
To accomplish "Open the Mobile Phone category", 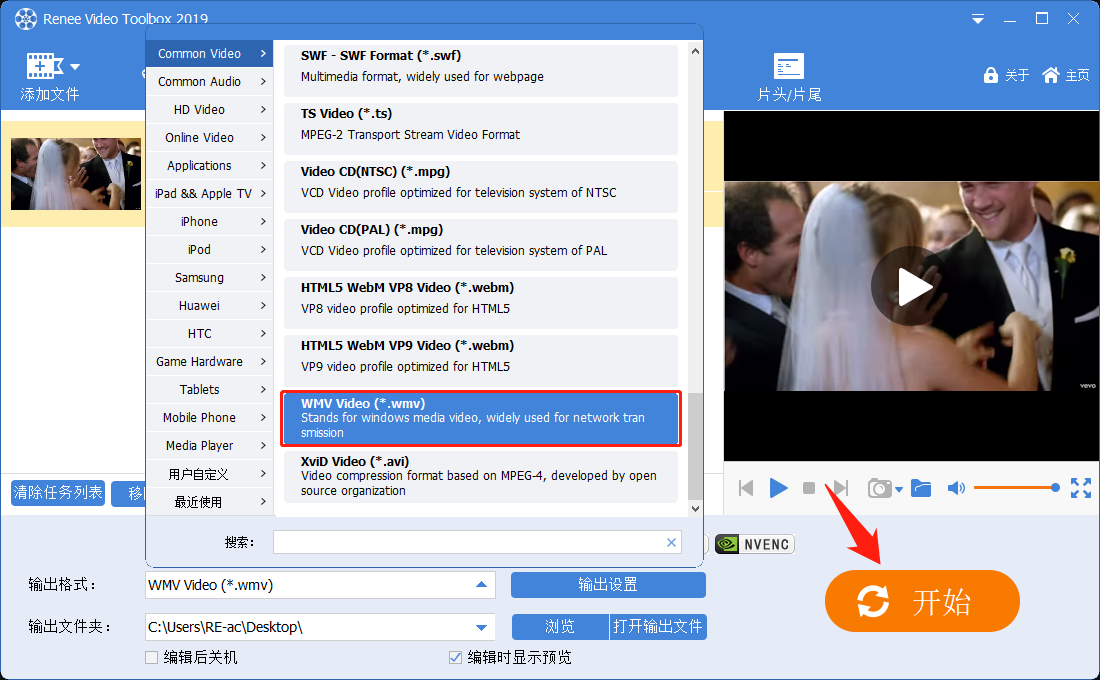I will point(209,418).
